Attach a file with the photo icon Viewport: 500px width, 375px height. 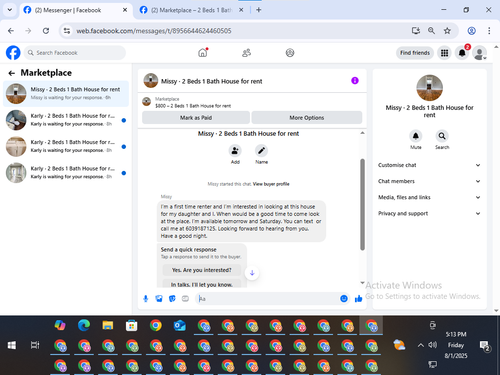159,299
